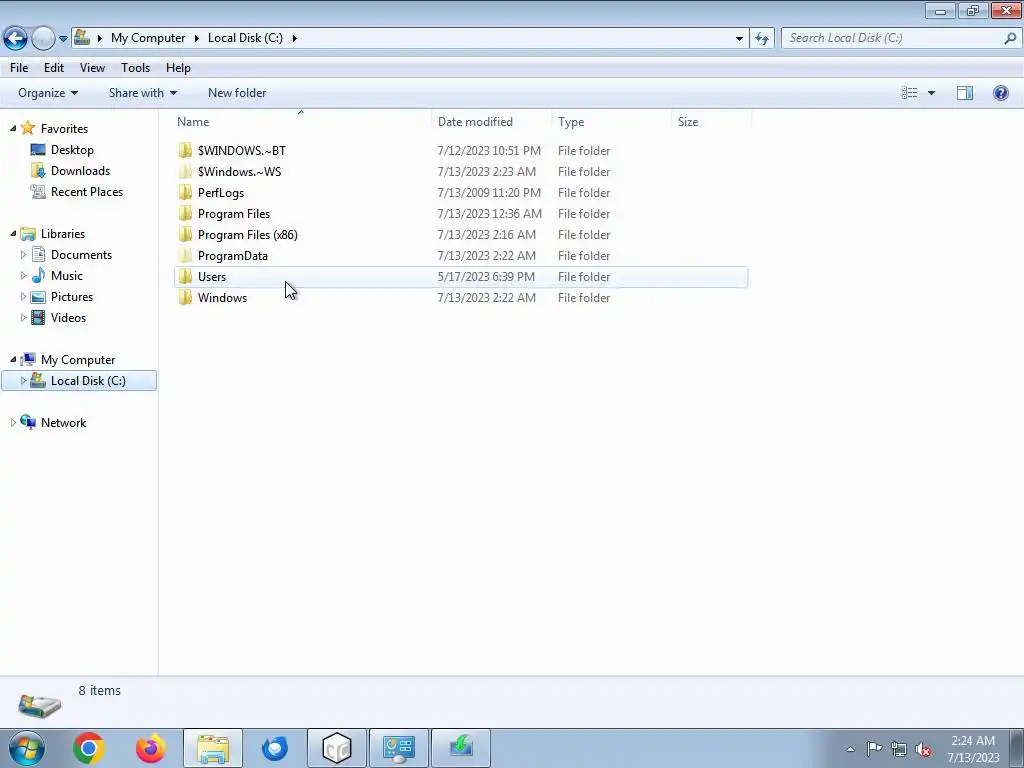
Task: Open the muted volume icon
Action: (x=923, y=749)
